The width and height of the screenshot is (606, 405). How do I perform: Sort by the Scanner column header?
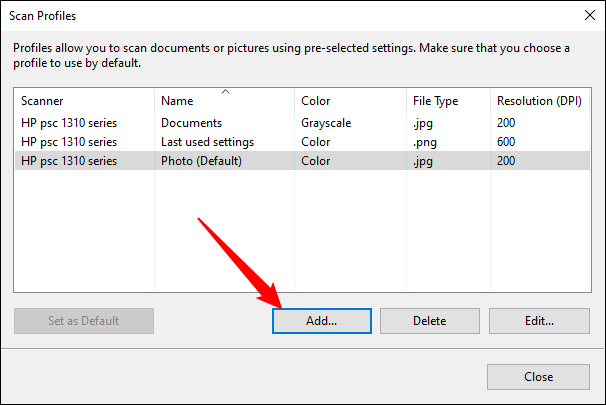pyautogui.click(x=84, y=101)
